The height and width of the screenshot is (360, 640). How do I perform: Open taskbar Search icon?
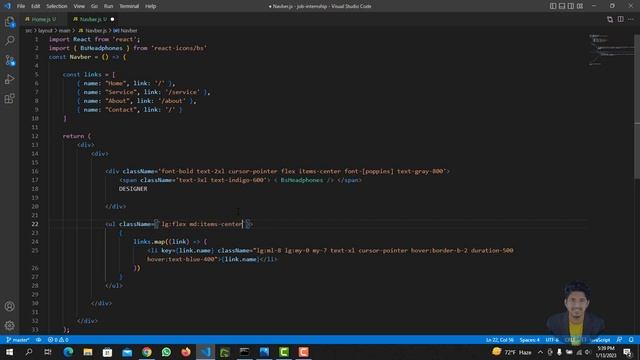pos(29,352)
